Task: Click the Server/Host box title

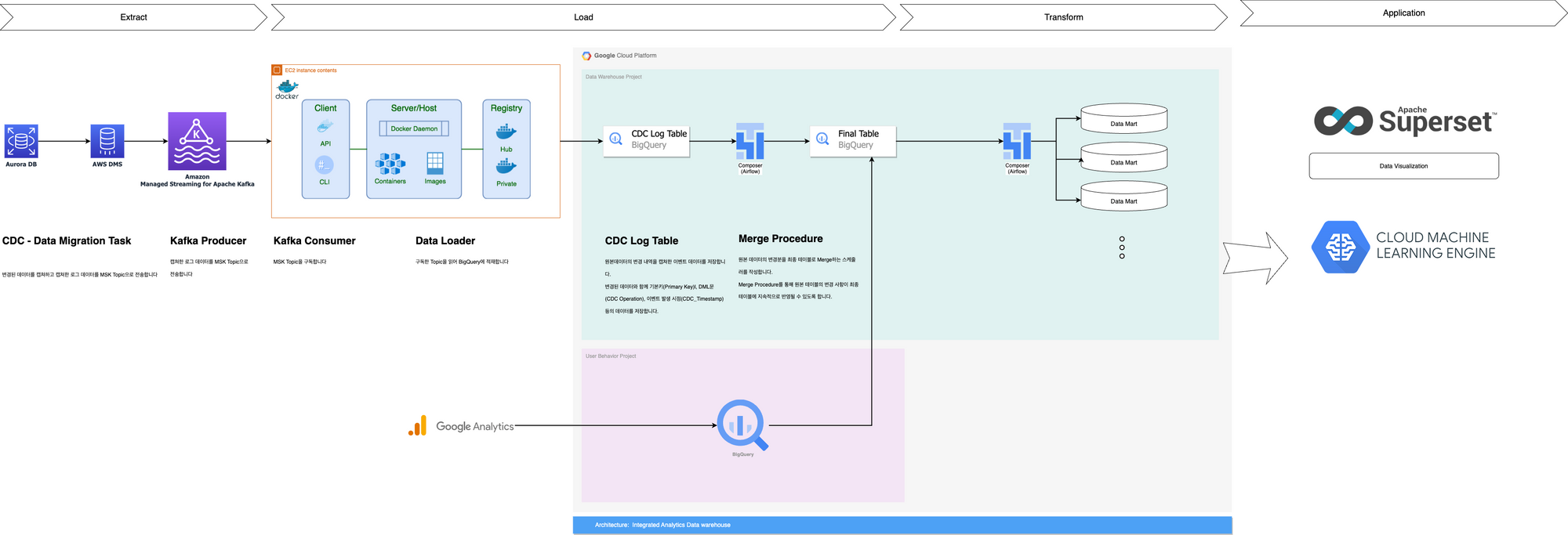Action: (x=414, y=108)
